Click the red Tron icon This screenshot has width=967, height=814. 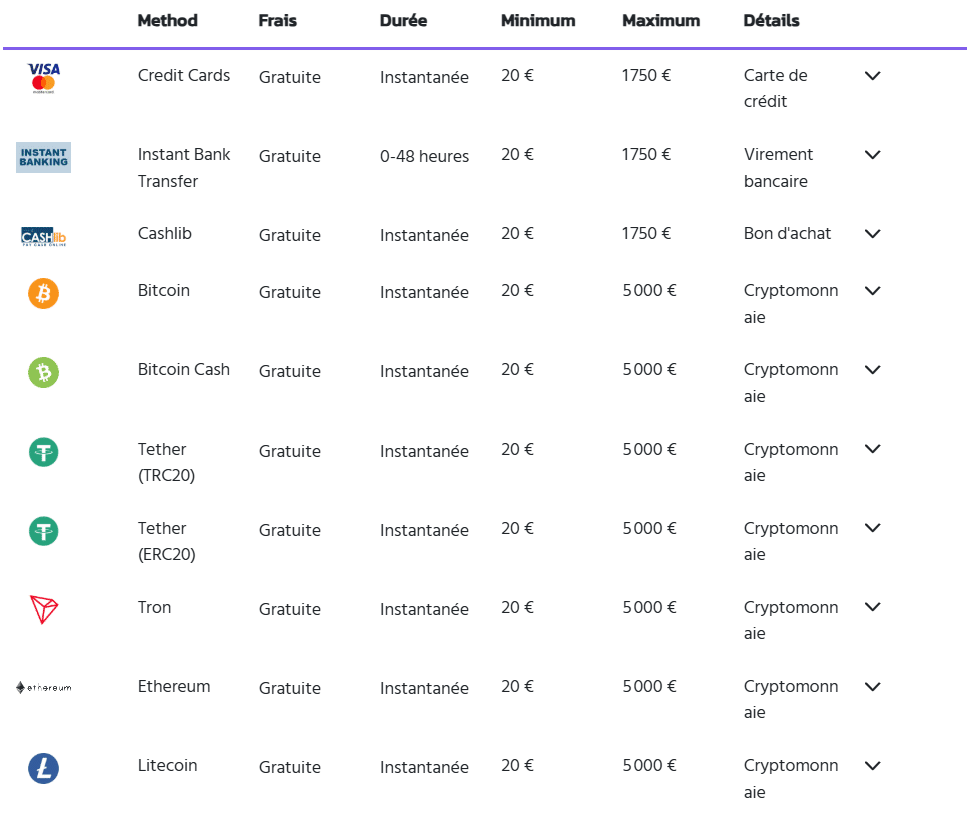[43, 609]
